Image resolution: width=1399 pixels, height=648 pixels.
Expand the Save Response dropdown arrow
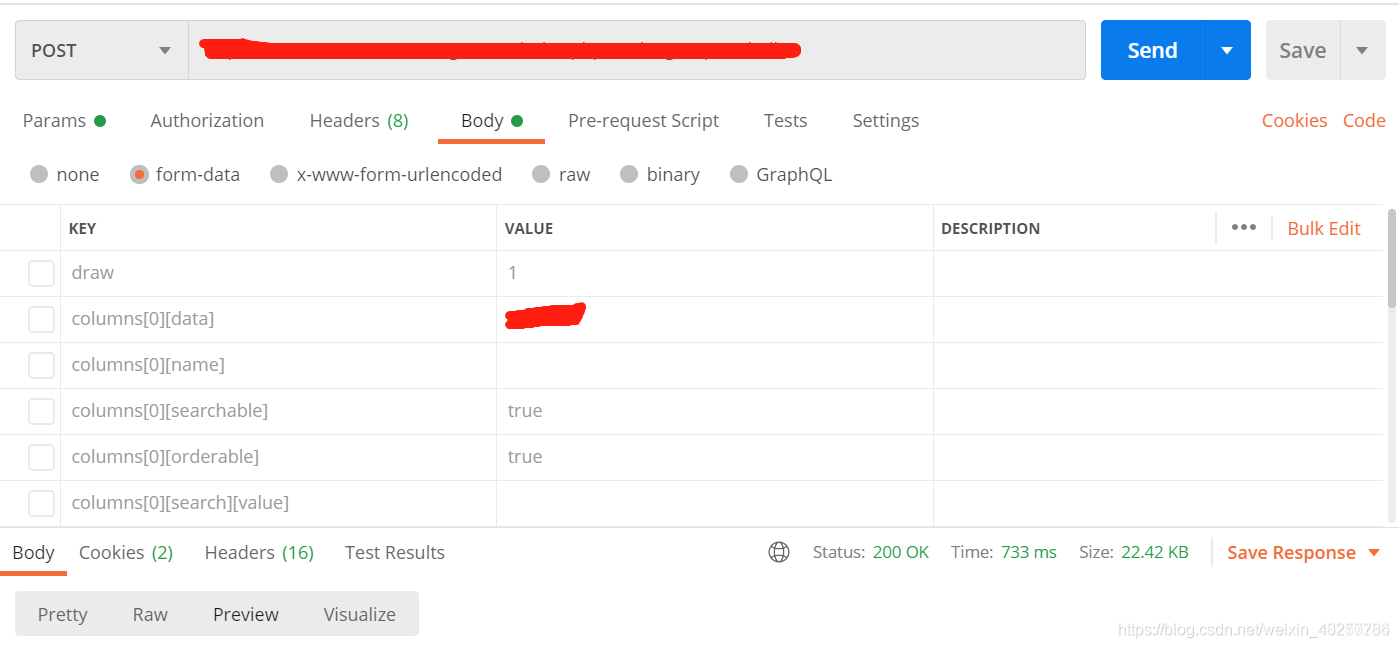1373,553
